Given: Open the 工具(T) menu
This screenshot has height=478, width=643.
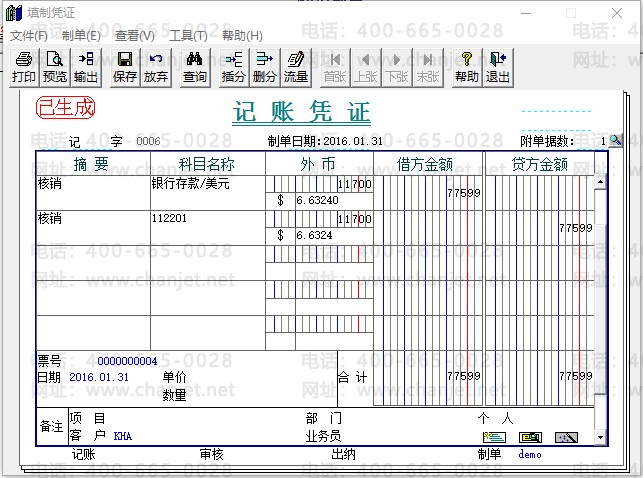Looking at the screenshot, I should 188,35.
